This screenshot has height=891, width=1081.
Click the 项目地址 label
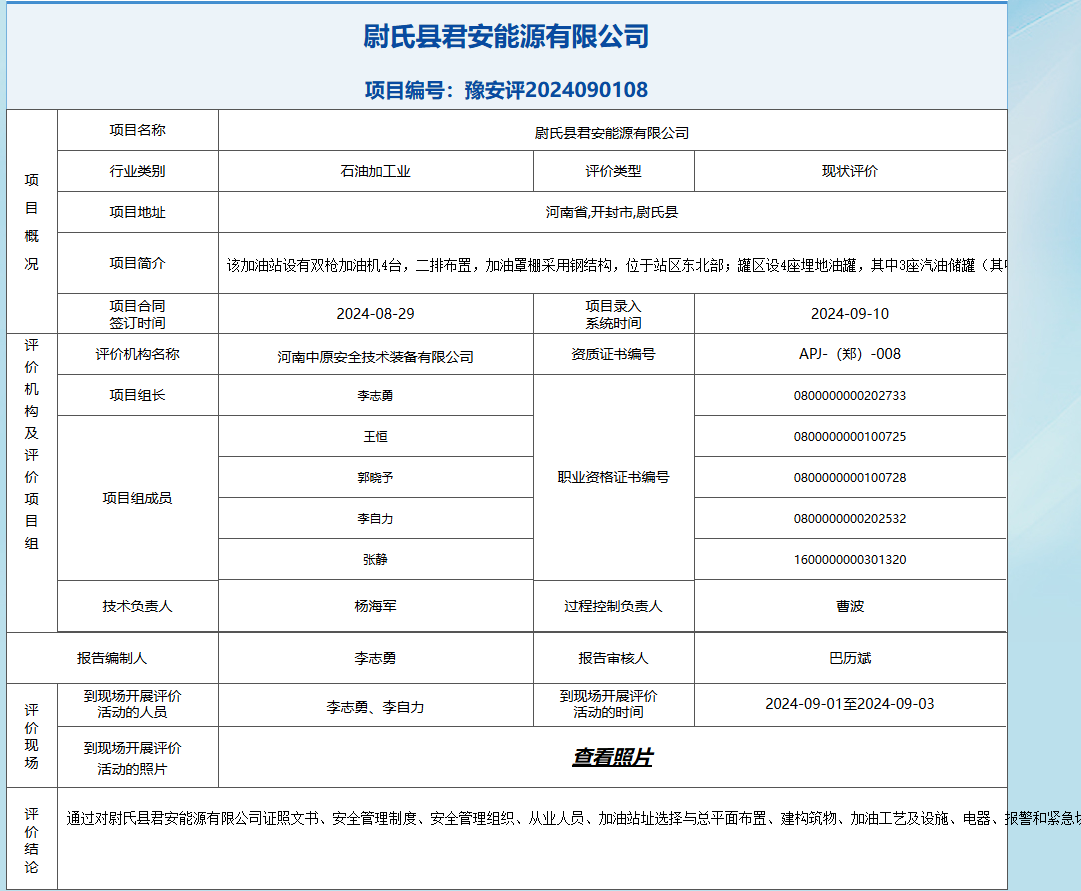coord(137,212)
